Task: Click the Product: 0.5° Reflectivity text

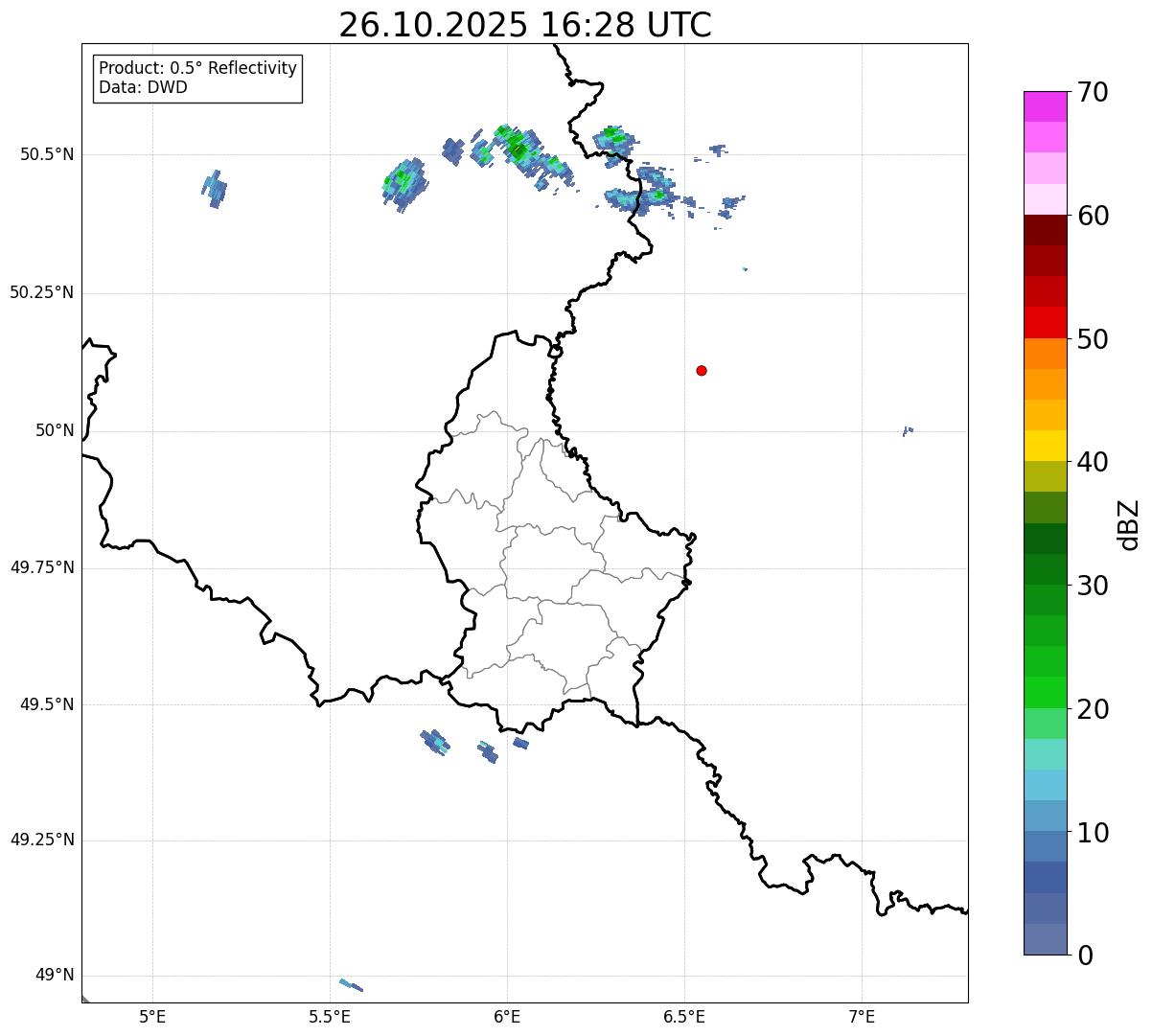Action: click(x=197, y=69)
